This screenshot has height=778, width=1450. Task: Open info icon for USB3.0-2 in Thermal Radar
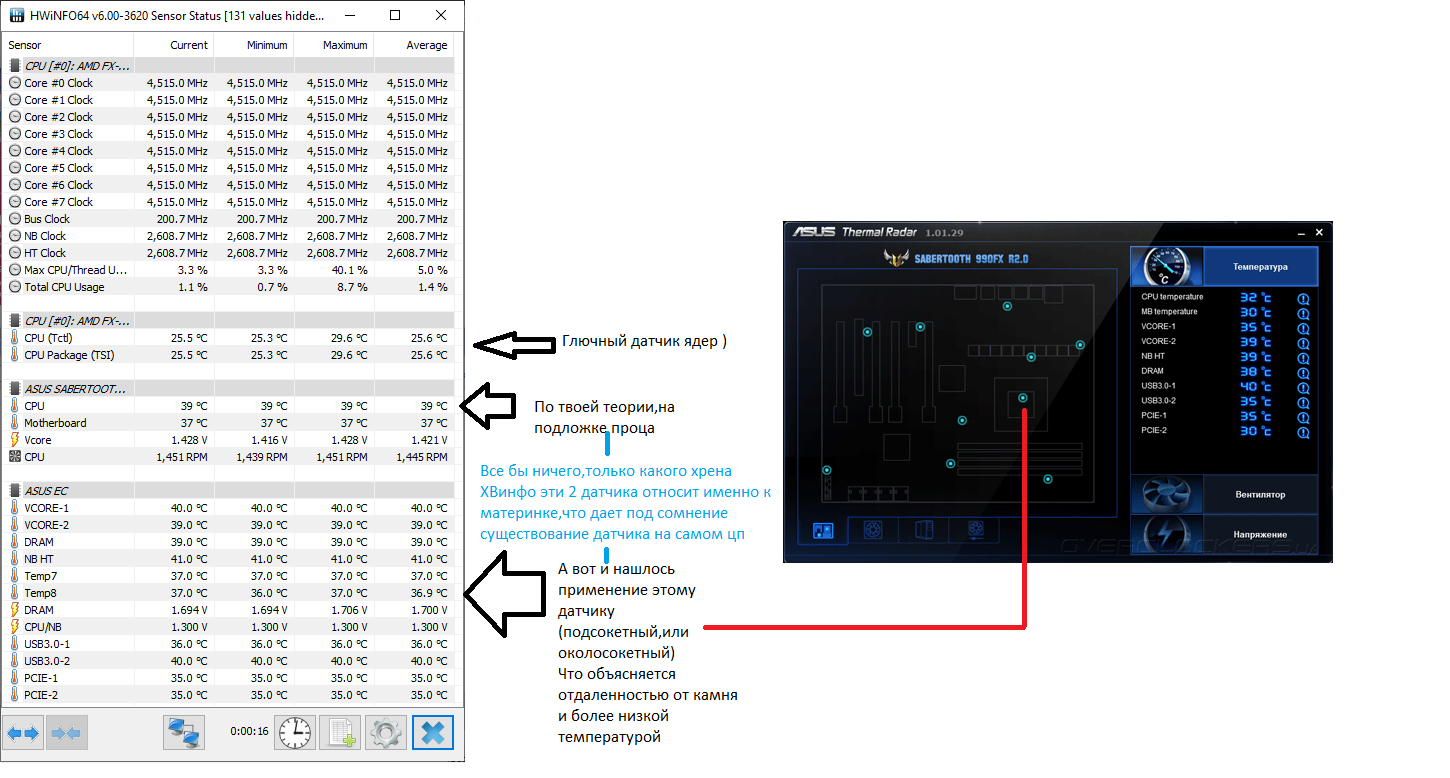1303,402
